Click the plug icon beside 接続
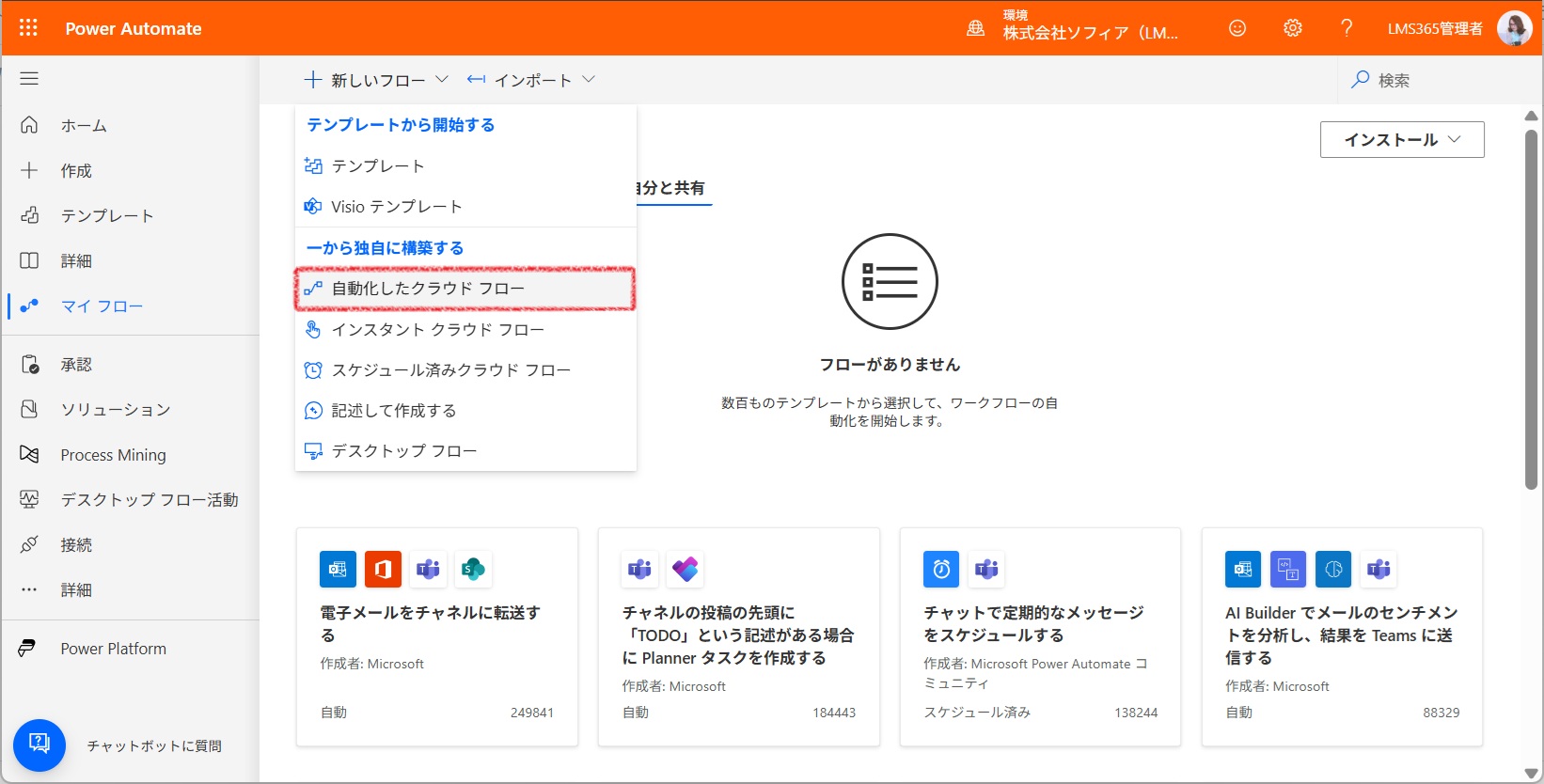The image size is (1544, 784). [29, 544]
